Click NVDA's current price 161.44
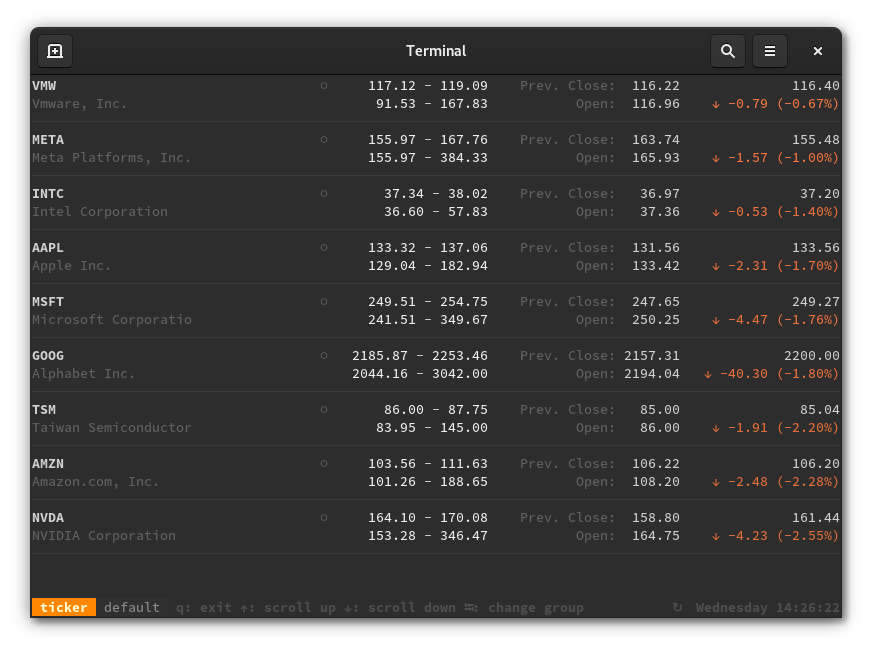The height and width of the screenshot is (655, 876). tap(816, 518)
